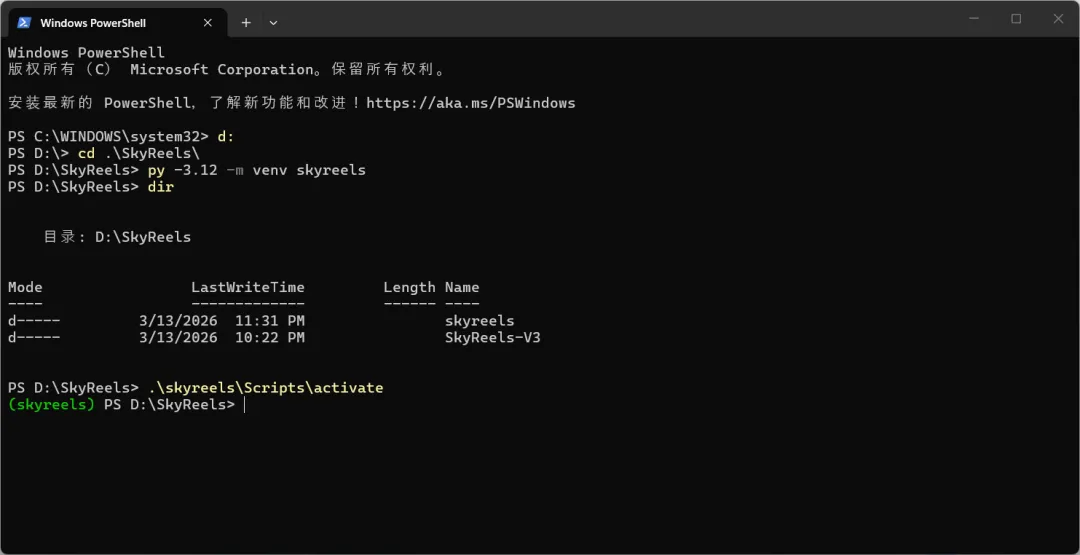Close the Windows Terminal window
The width and height of the screenshot is (1080, 555).
1058,19
